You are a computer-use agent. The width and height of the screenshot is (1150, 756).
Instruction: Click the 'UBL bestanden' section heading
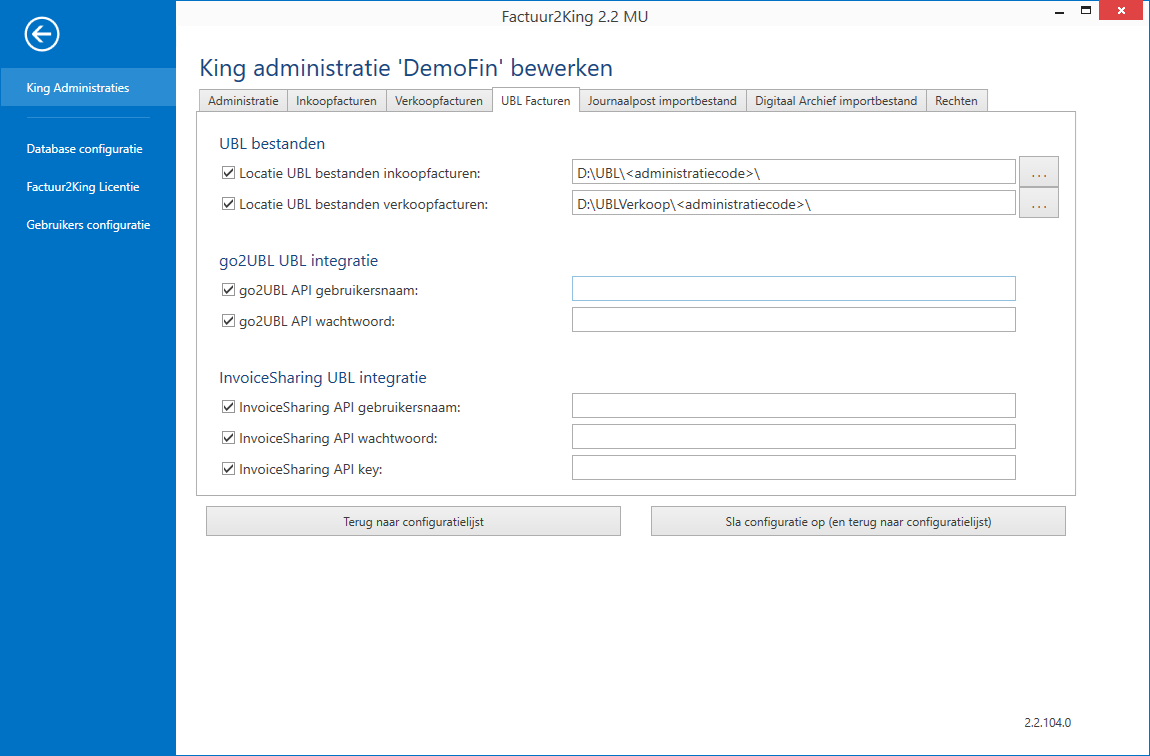(x=272, y=144)
